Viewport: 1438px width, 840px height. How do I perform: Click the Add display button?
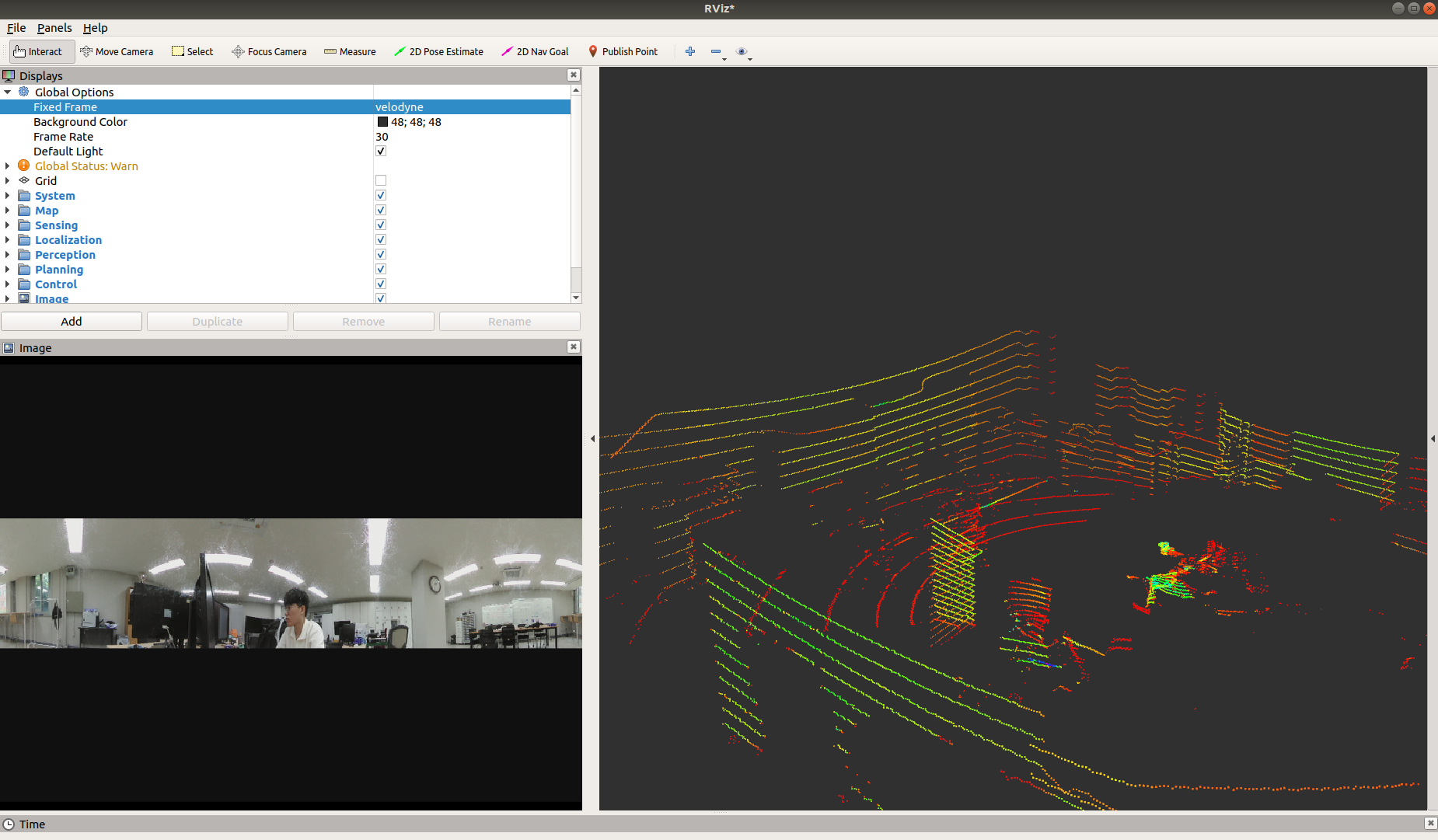(x=72, y=321)
